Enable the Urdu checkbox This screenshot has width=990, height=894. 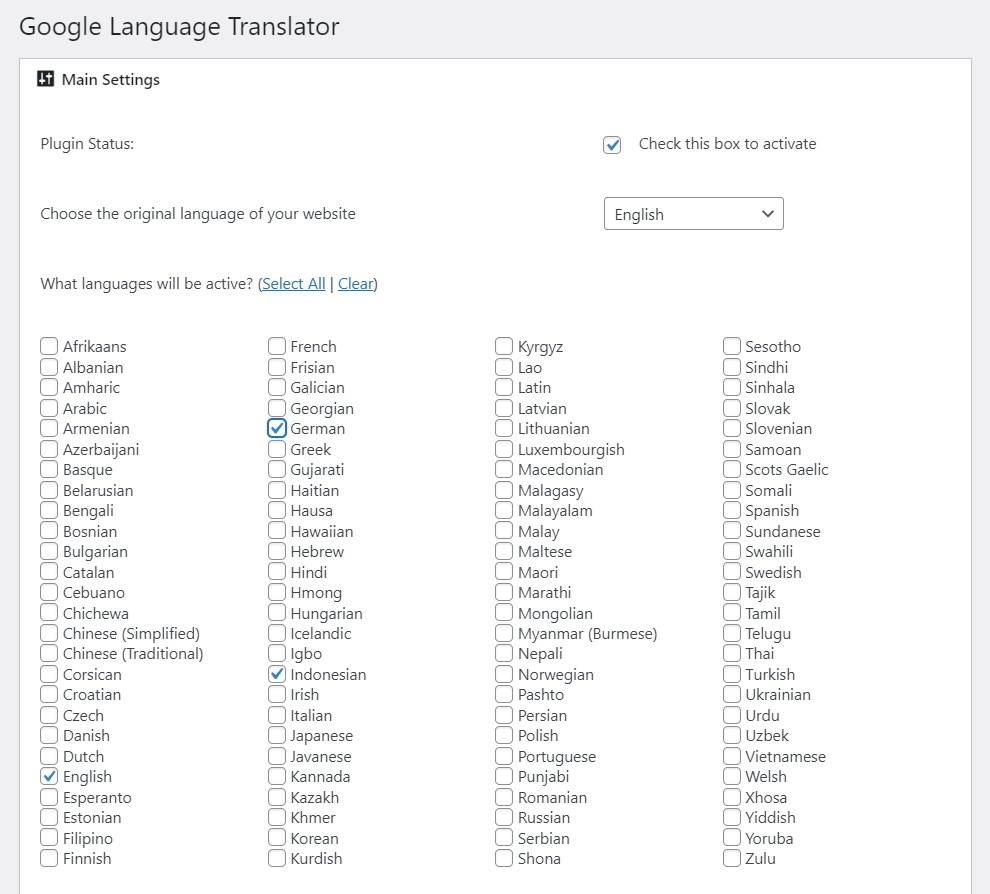pyautogui.click(x=731, y=715)
